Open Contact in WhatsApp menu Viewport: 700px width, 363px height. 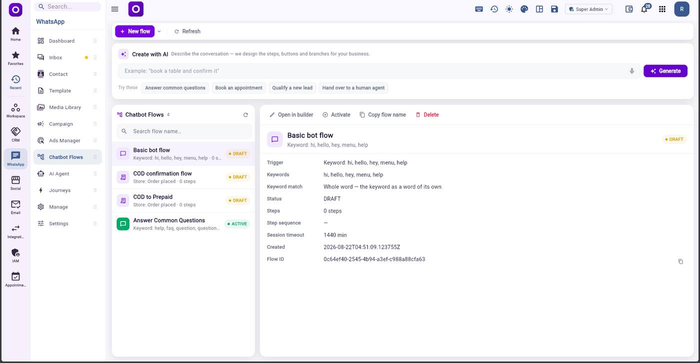tap(67, 74)
